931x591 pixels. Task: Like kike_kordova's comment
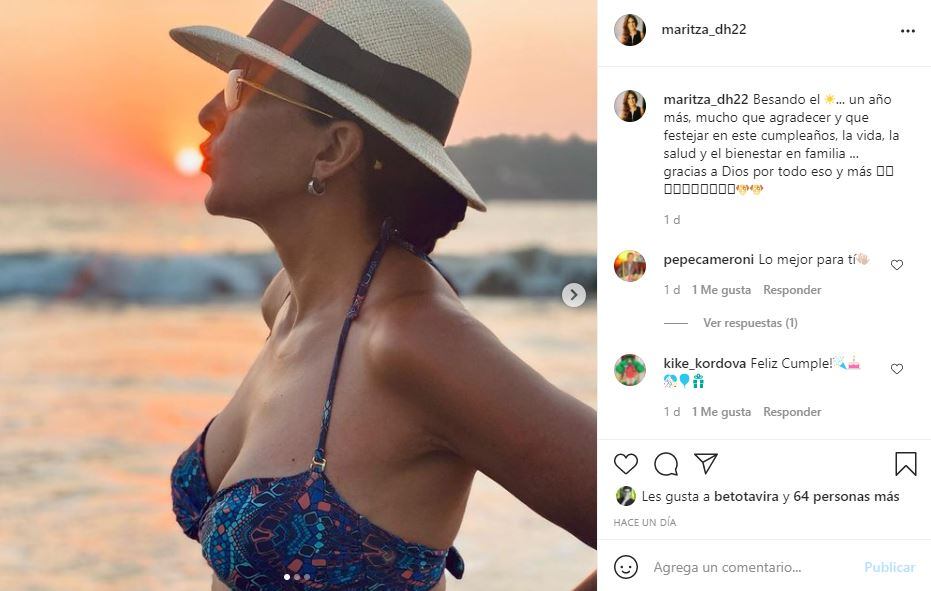pos(897,369)
